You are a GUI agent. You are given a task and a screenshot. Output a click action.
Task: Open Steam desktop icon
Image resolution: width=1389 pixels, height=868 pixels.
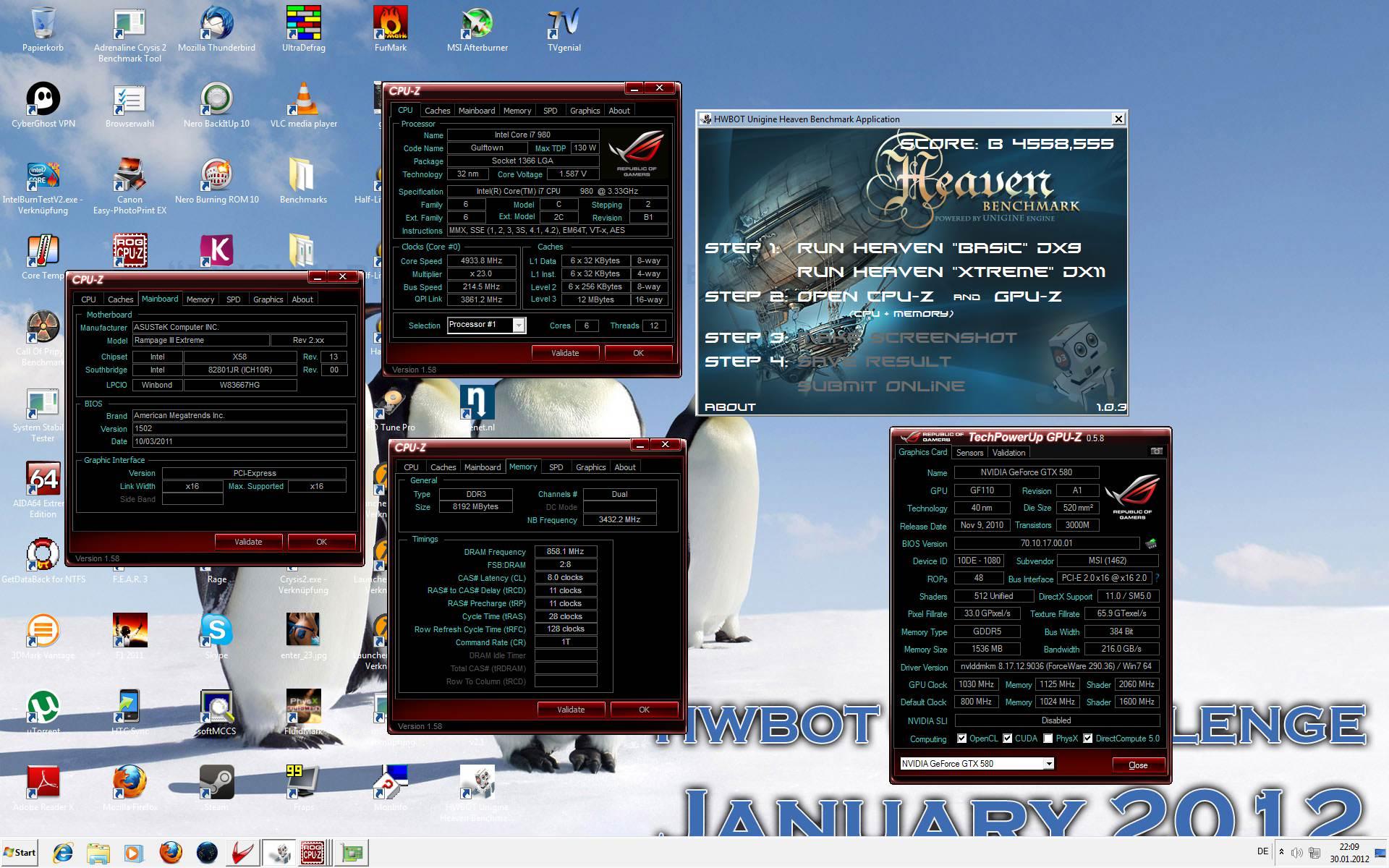coord(216,783)
